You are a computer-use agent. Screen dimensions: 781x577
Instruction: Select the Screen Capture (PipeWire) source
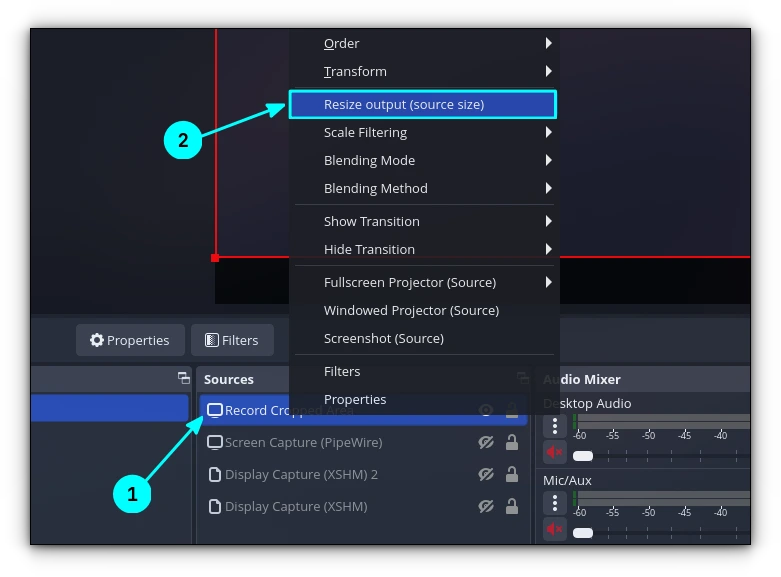click(363, 442)
